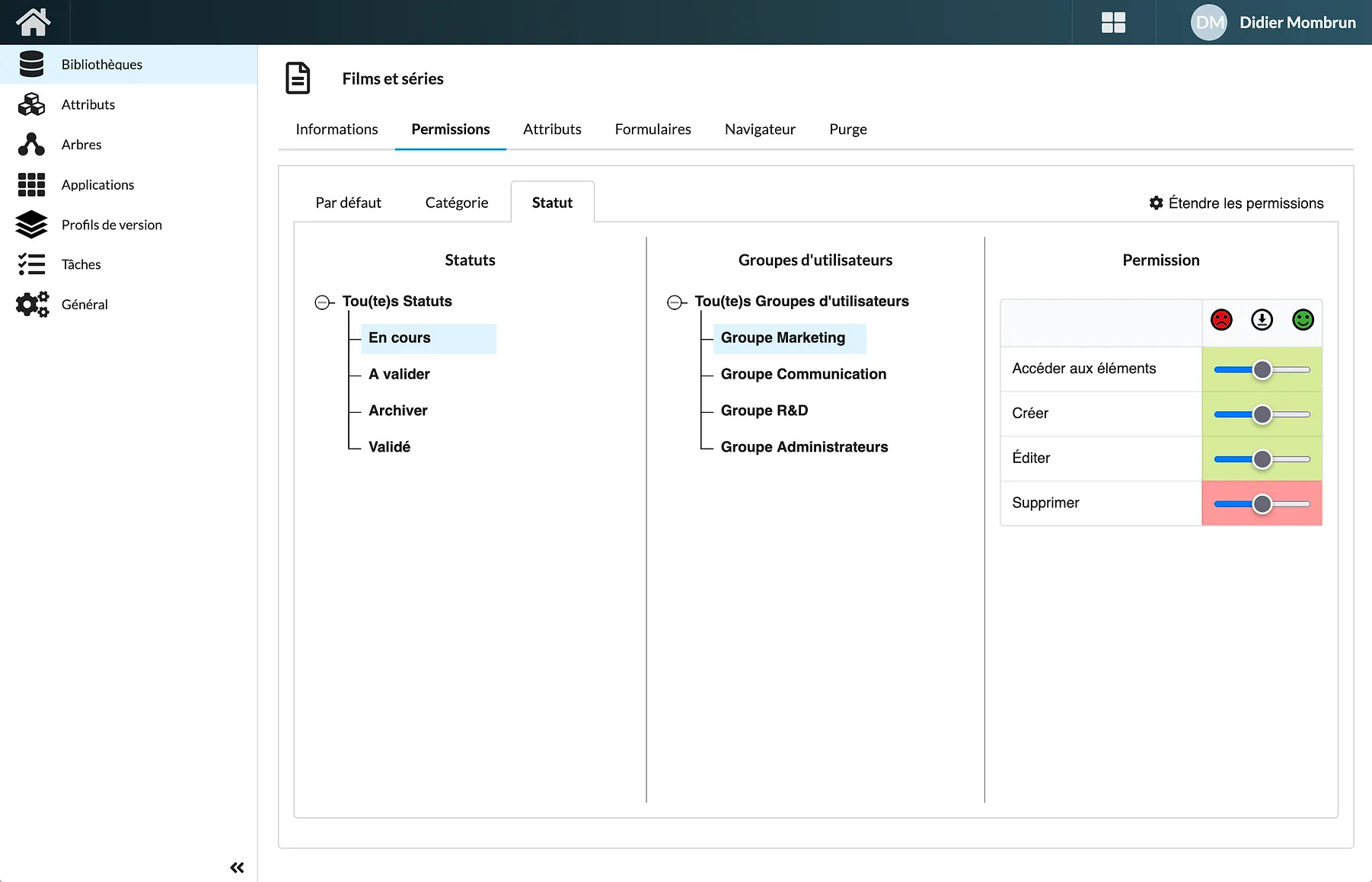Open the Purge tab
Viewport: 1372px width, 882px height.
[x=848, y=129]
